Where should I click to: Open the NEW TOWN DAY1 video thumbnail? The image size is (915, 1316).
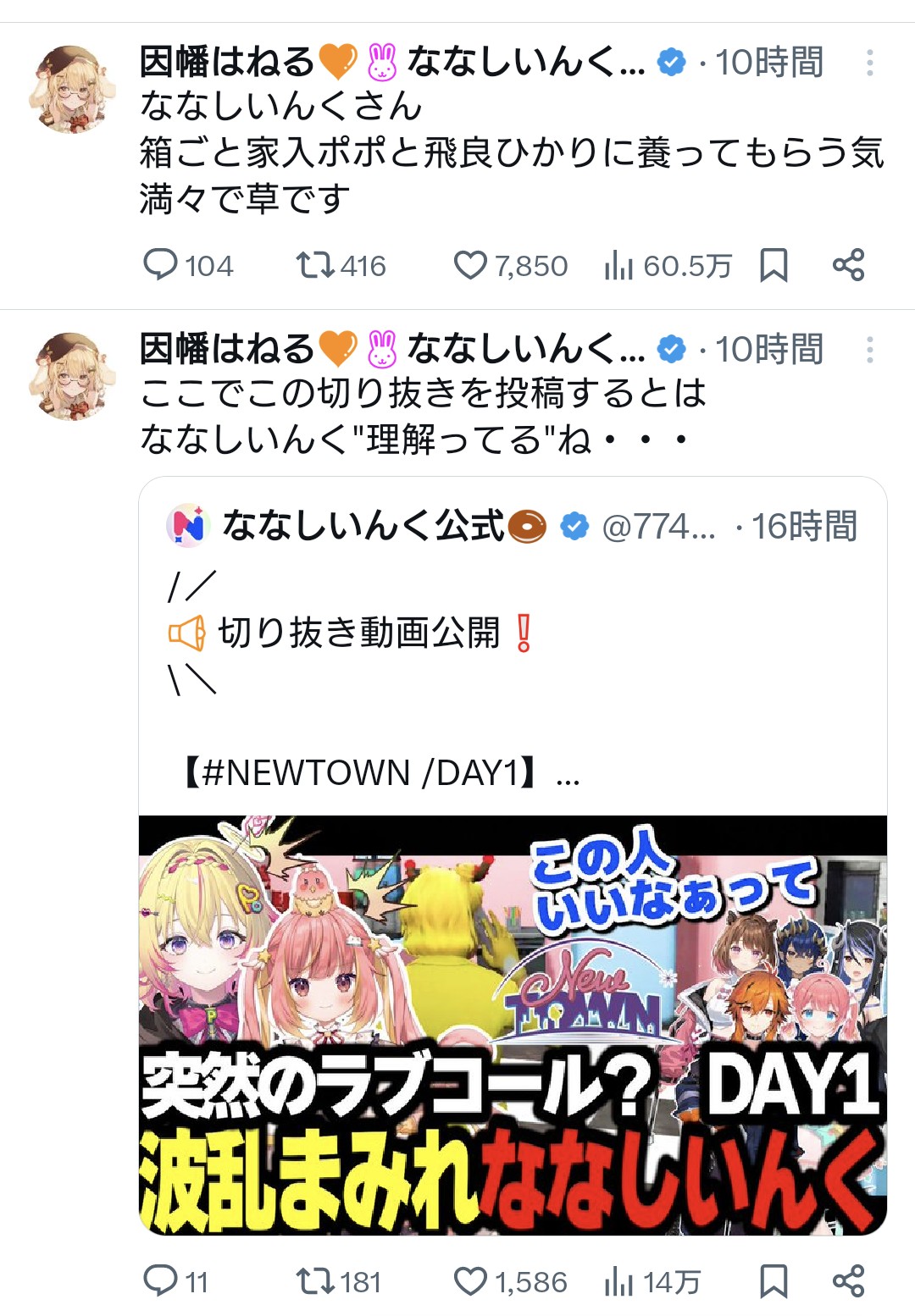(x=513, y=1025)
